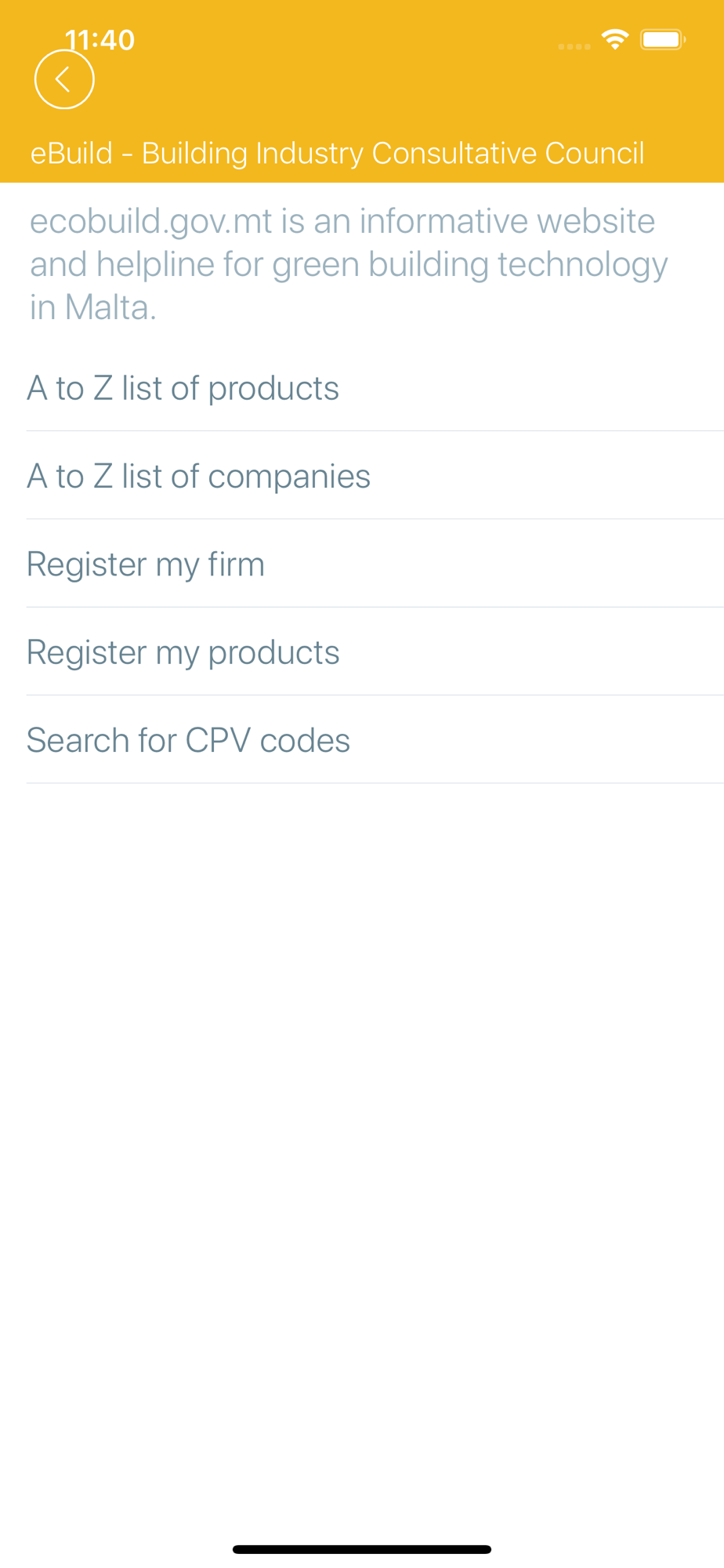724x1568 pixels.
Task: Click the Wi-Fi status icon
Action: tap(615, 39)
